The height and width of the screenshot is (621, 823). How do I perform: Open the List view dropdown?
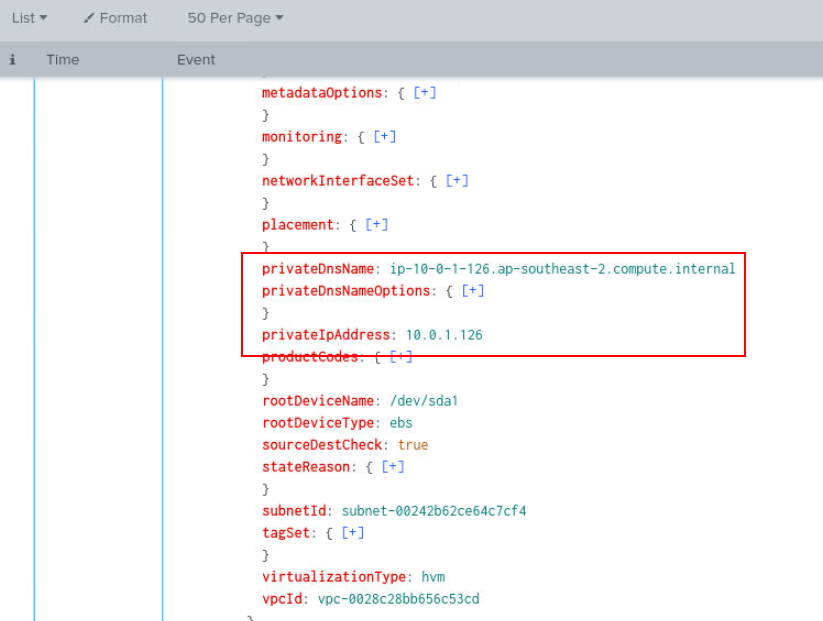coord(29,18)
